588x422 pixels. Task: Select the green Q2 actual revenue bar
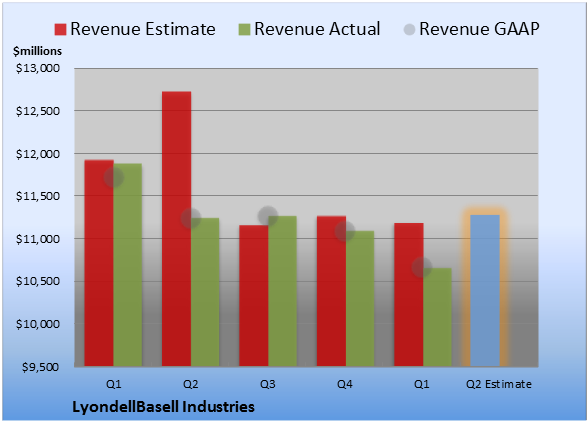[x=205, y=292]
